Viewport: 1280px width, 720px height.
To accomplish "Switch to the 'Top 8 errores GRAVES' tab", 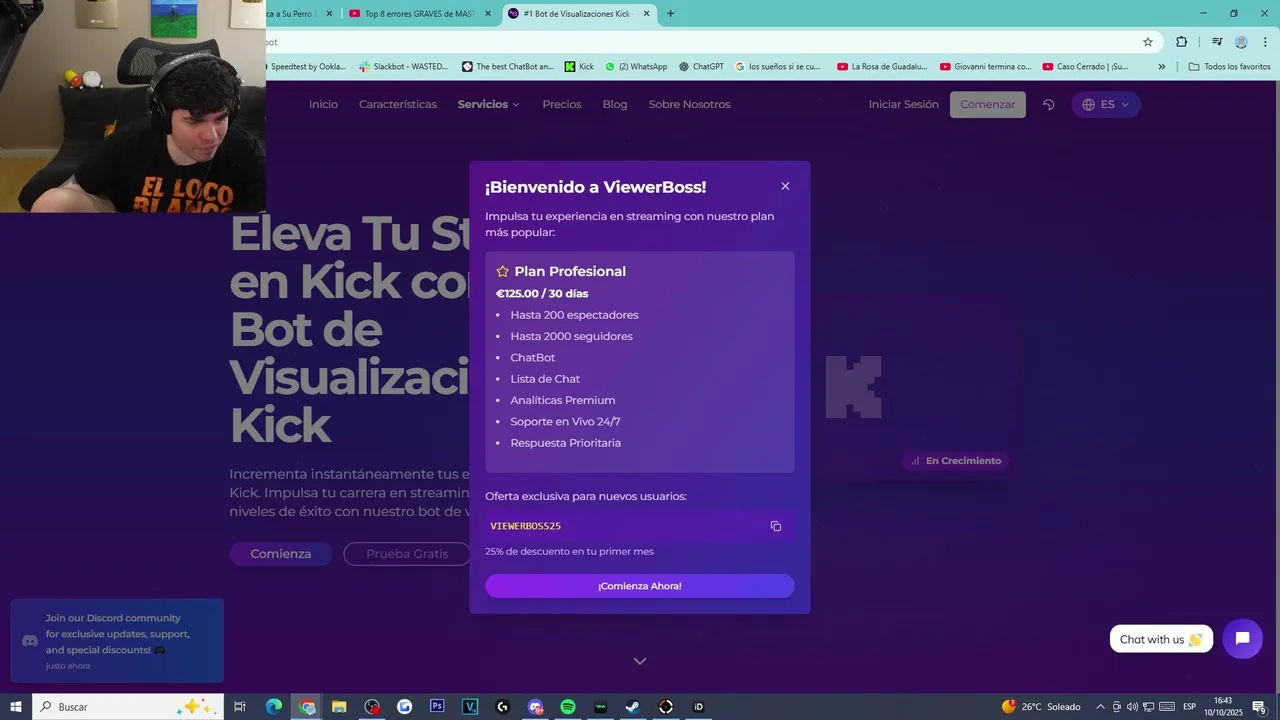I will (x=418, y=14).
